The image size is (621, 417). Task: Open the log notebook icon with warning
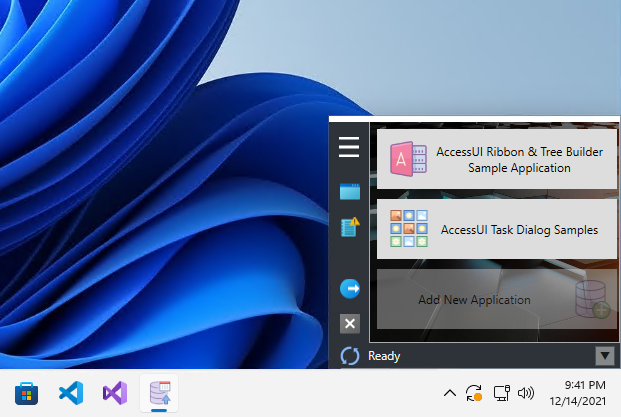pyautogui.click(x=350, y=227)
